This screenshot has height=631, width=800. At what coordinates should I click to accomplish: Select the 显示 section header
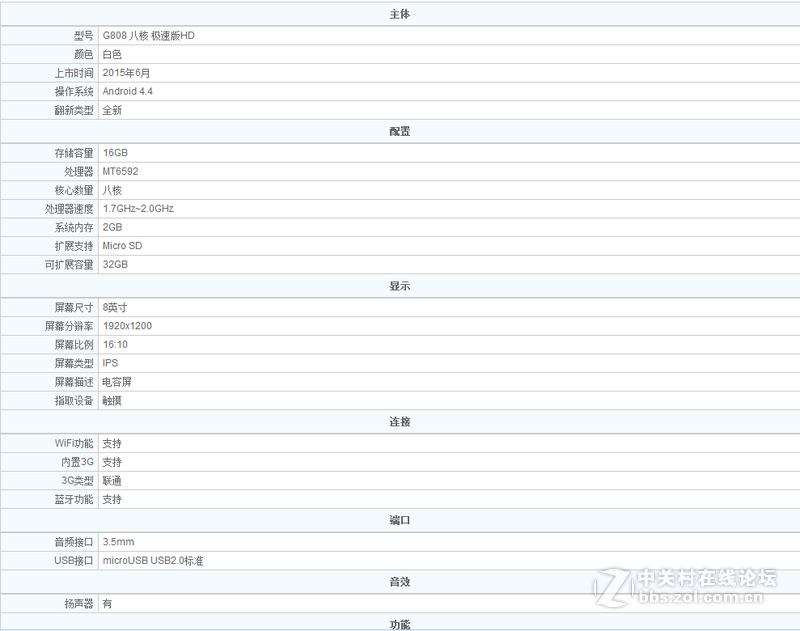click(399, 286)
